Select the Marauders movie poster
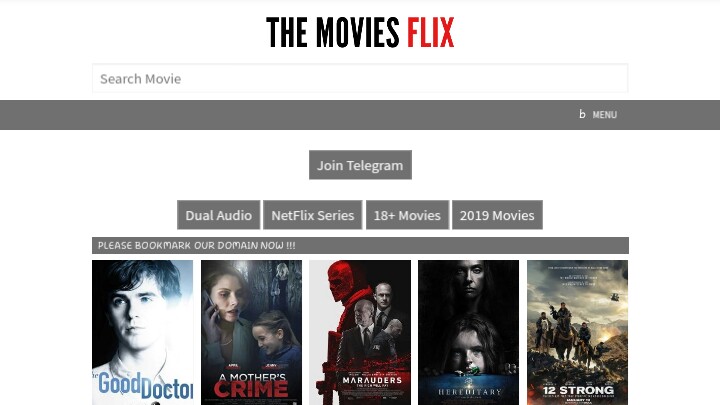This screenshot has height=405, width=720. 360,332
